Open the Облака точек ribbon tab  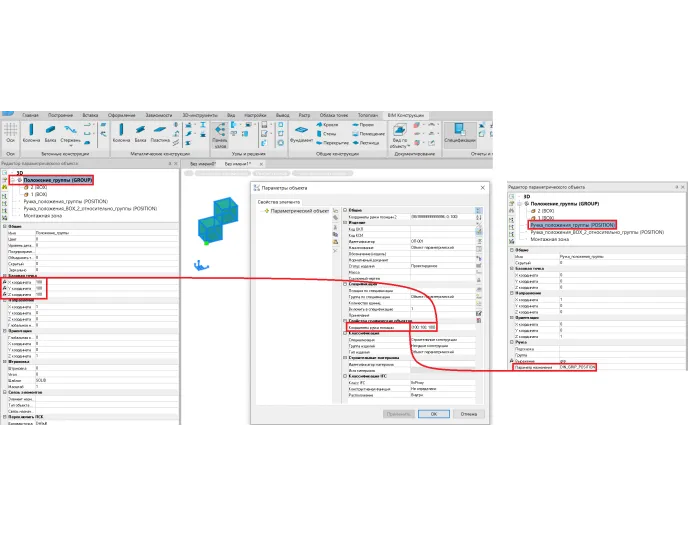coord(333,115)
